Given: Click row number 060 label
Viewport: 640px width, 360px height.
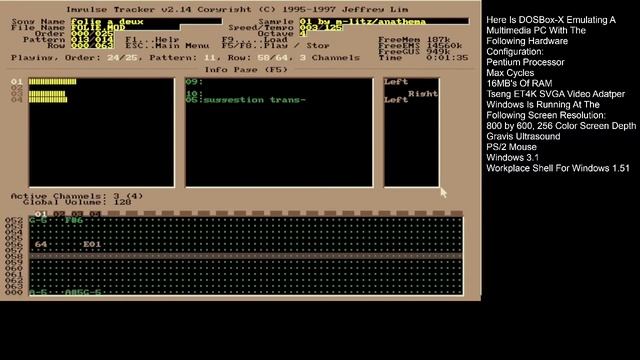Looking at the screenshot, I should (x=14, y=268).
